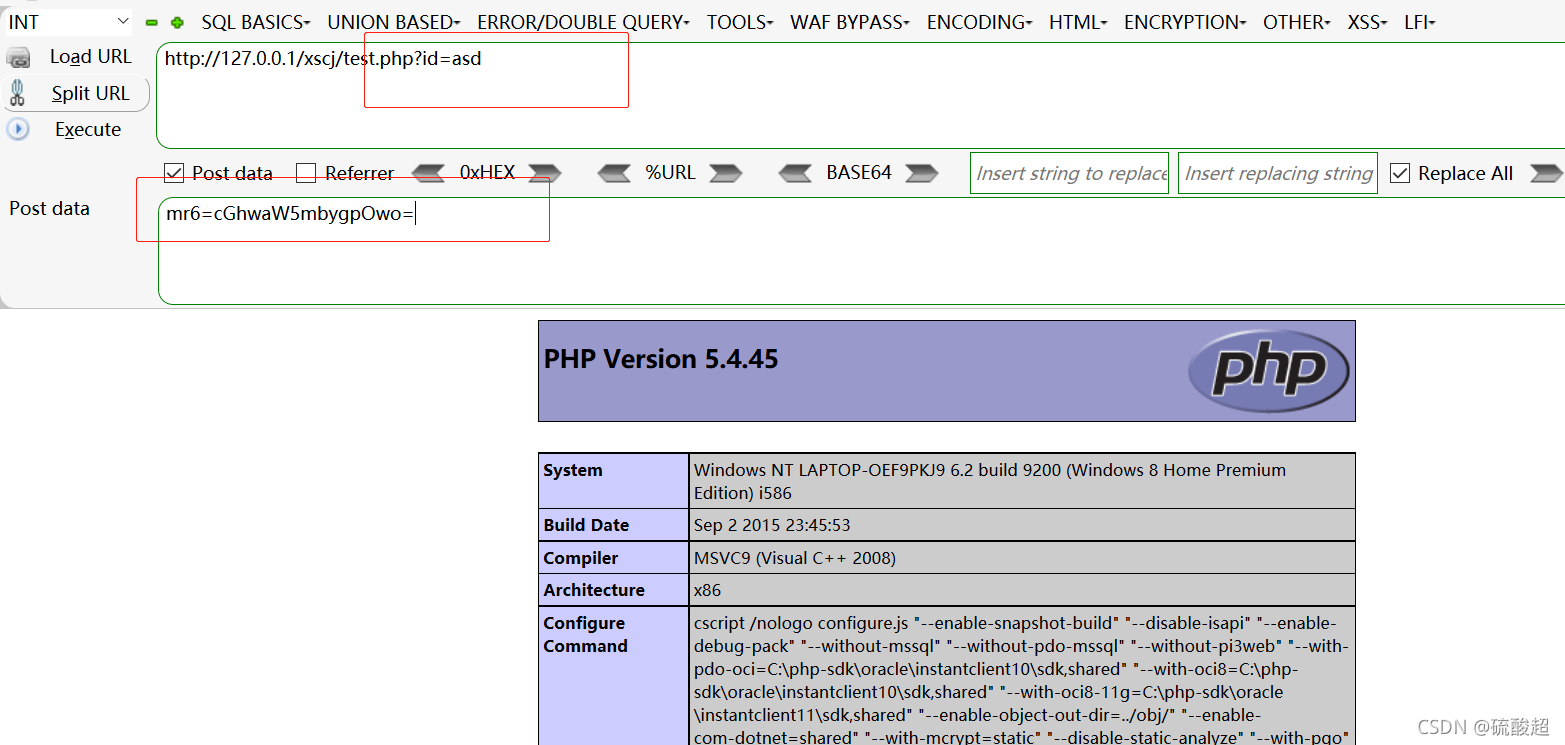
Task: Open the ERROR/DOUBLE QUERY menu
Action: [x=583, y=22]
